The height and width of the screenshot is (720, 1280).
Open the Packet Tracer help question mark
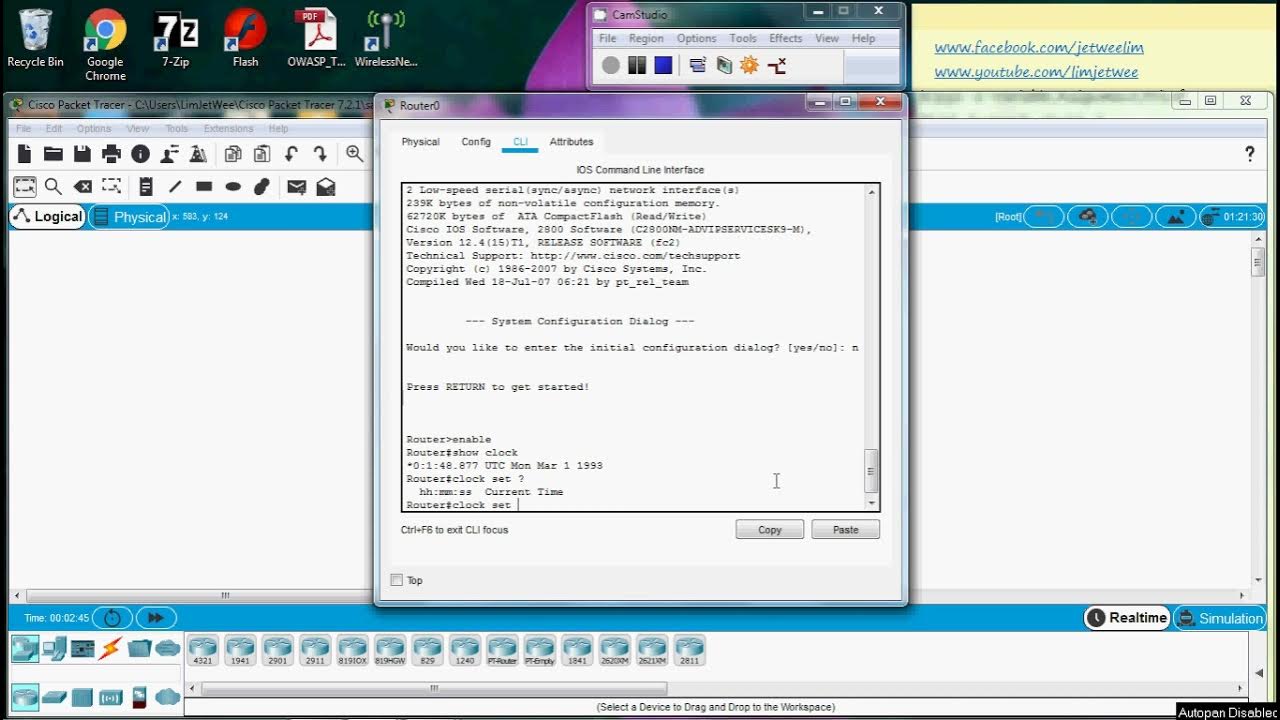click(x=1249, y=154)
